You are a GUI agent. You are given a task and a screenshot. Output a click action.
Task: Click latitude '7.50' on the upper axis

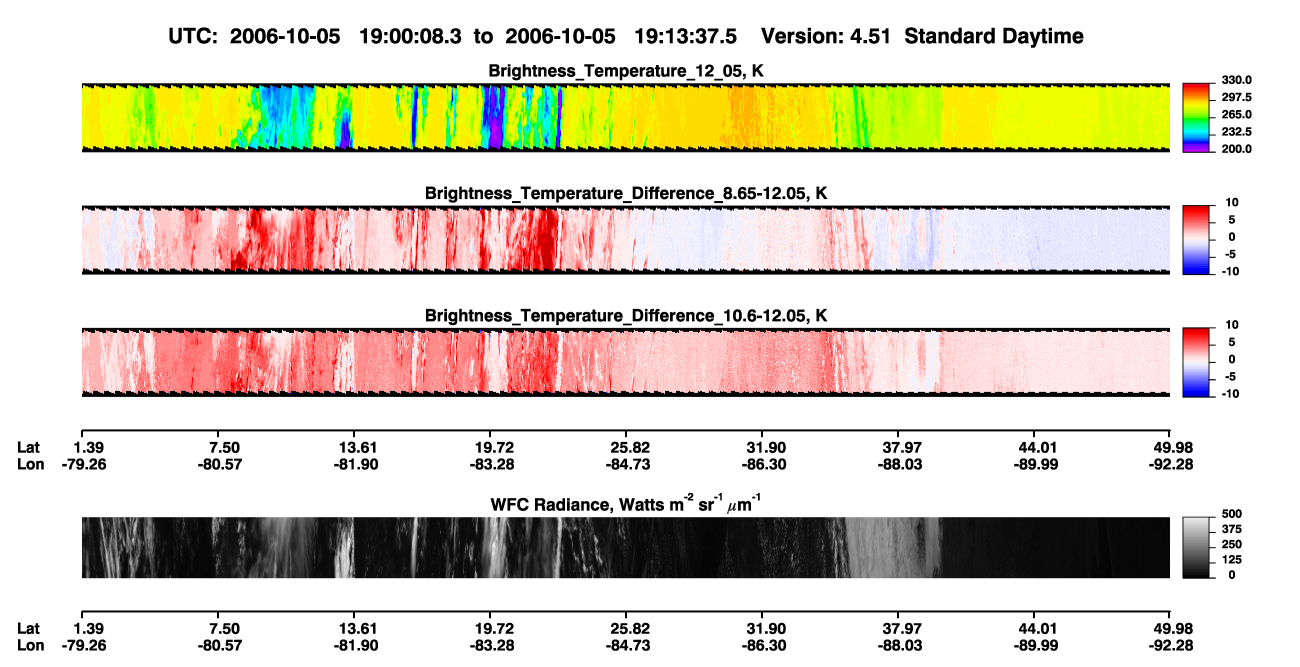pyautogui.click(x=217, y=447)
